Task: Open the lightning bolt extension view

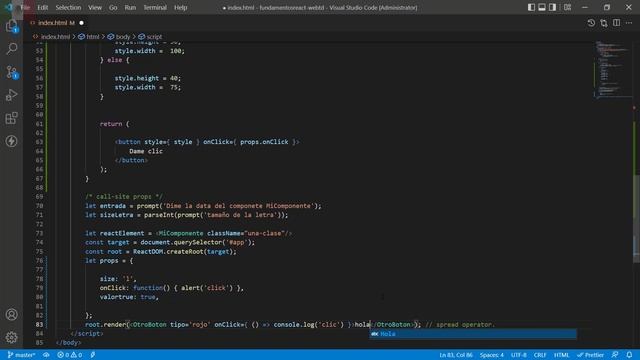Action: [x=11, y=141]
